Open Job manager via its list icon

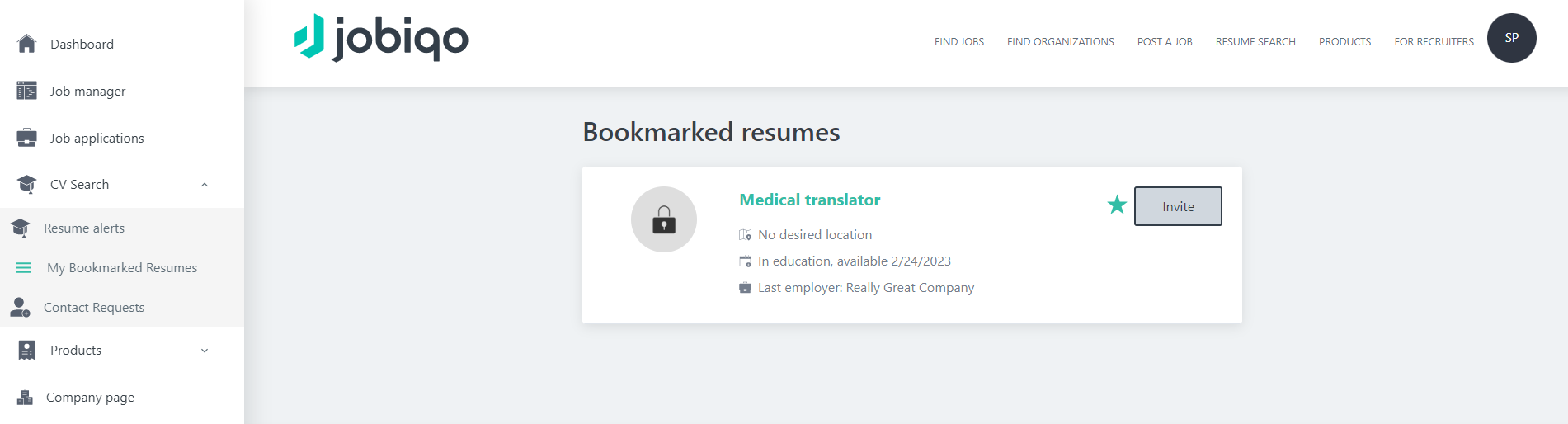(x=26, y=91)
